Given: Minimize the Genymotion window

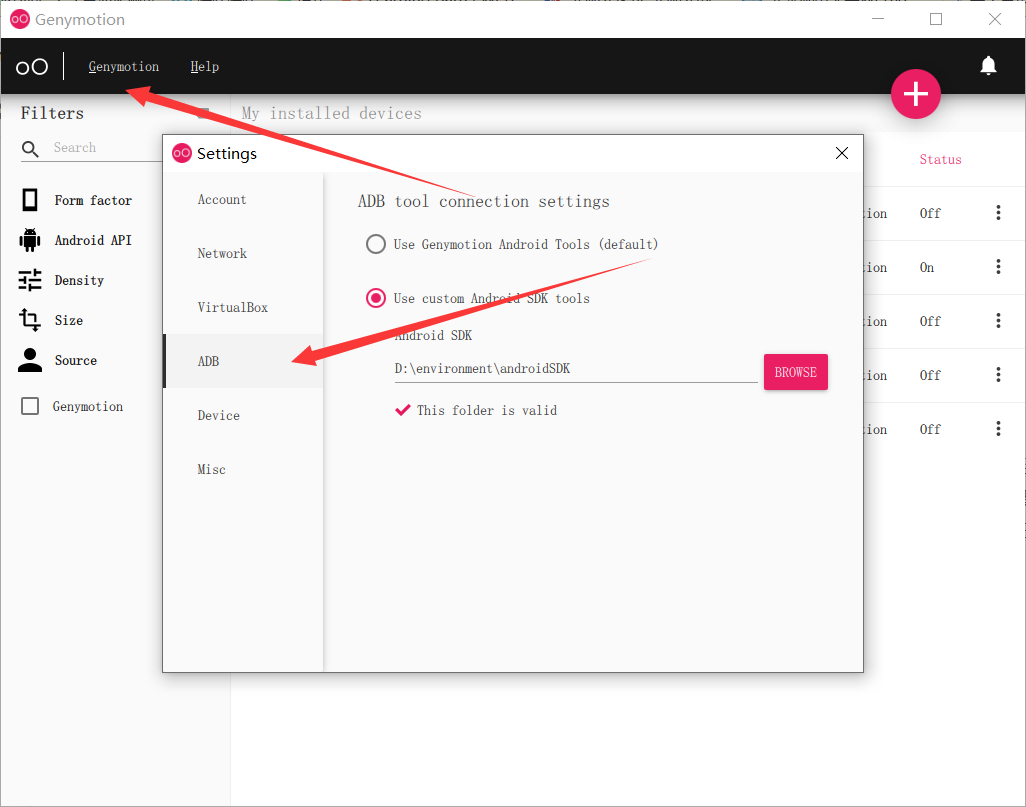Looking at the screenshot, I should pyautogui.click(x=877, y=19).
